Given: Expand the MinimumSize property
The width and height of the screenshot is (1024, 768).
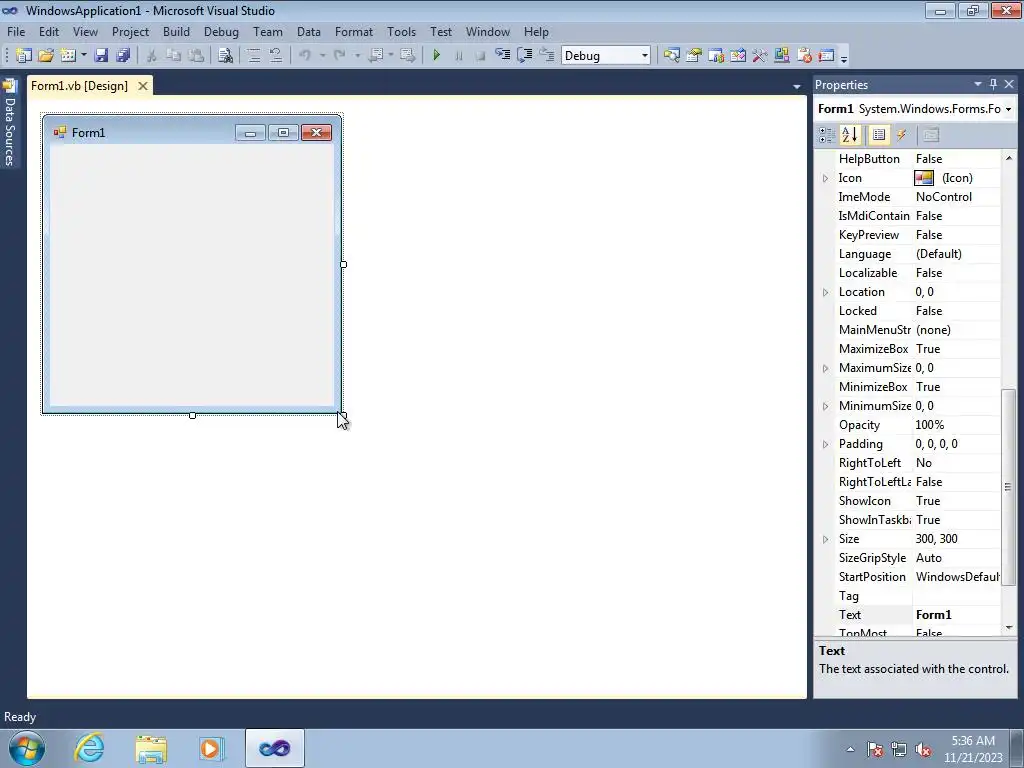Looking at the screenshot, I should (x=825, y=406).
